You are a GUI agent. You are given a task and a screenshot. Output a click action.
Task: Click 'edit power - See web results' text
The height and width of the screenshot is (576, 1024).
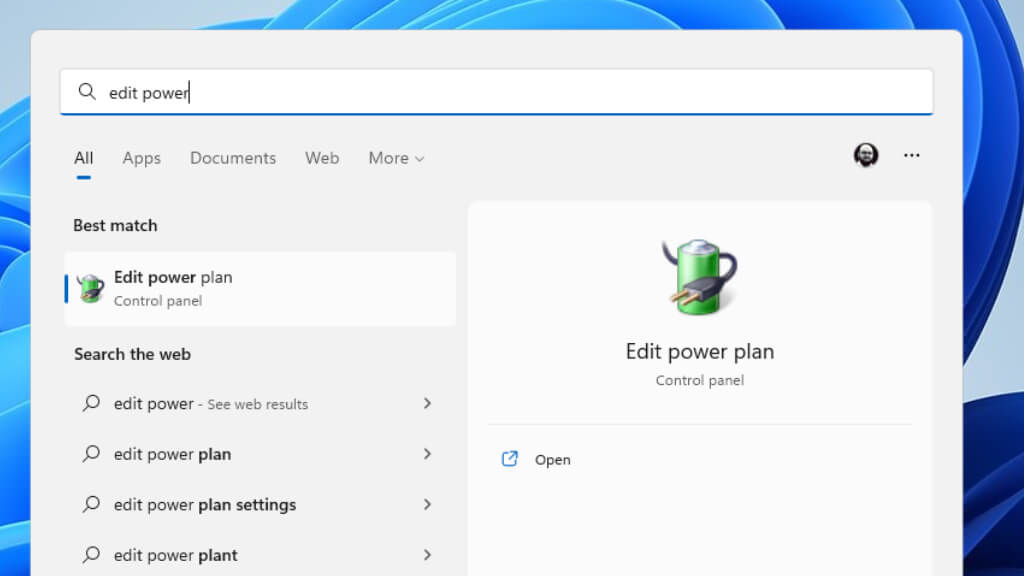[211, 404]
